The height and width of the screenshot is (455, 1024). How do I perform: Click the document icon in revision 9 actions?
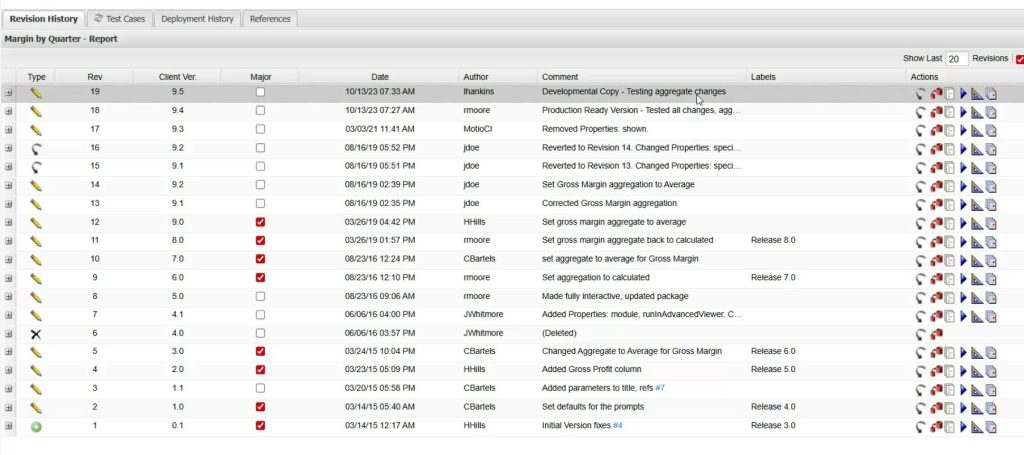tap(950, 279)
